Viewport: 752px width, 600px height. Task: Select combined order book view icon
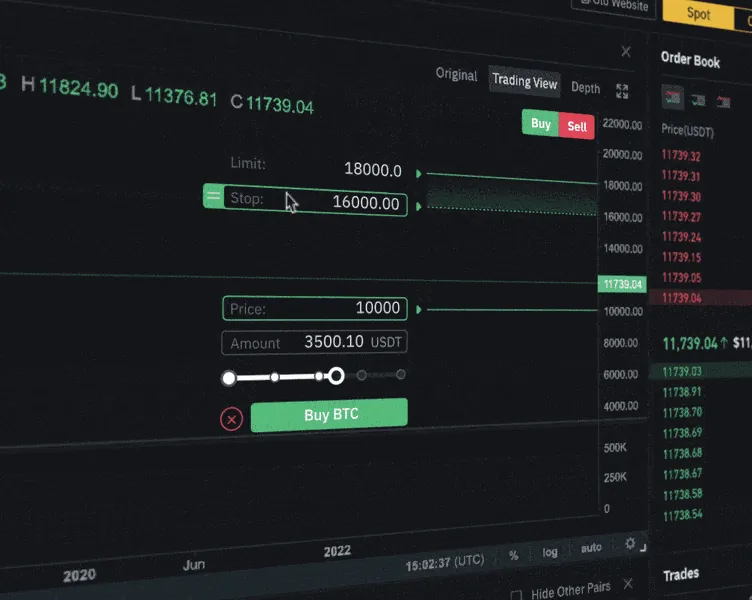(x=672, y=97)
